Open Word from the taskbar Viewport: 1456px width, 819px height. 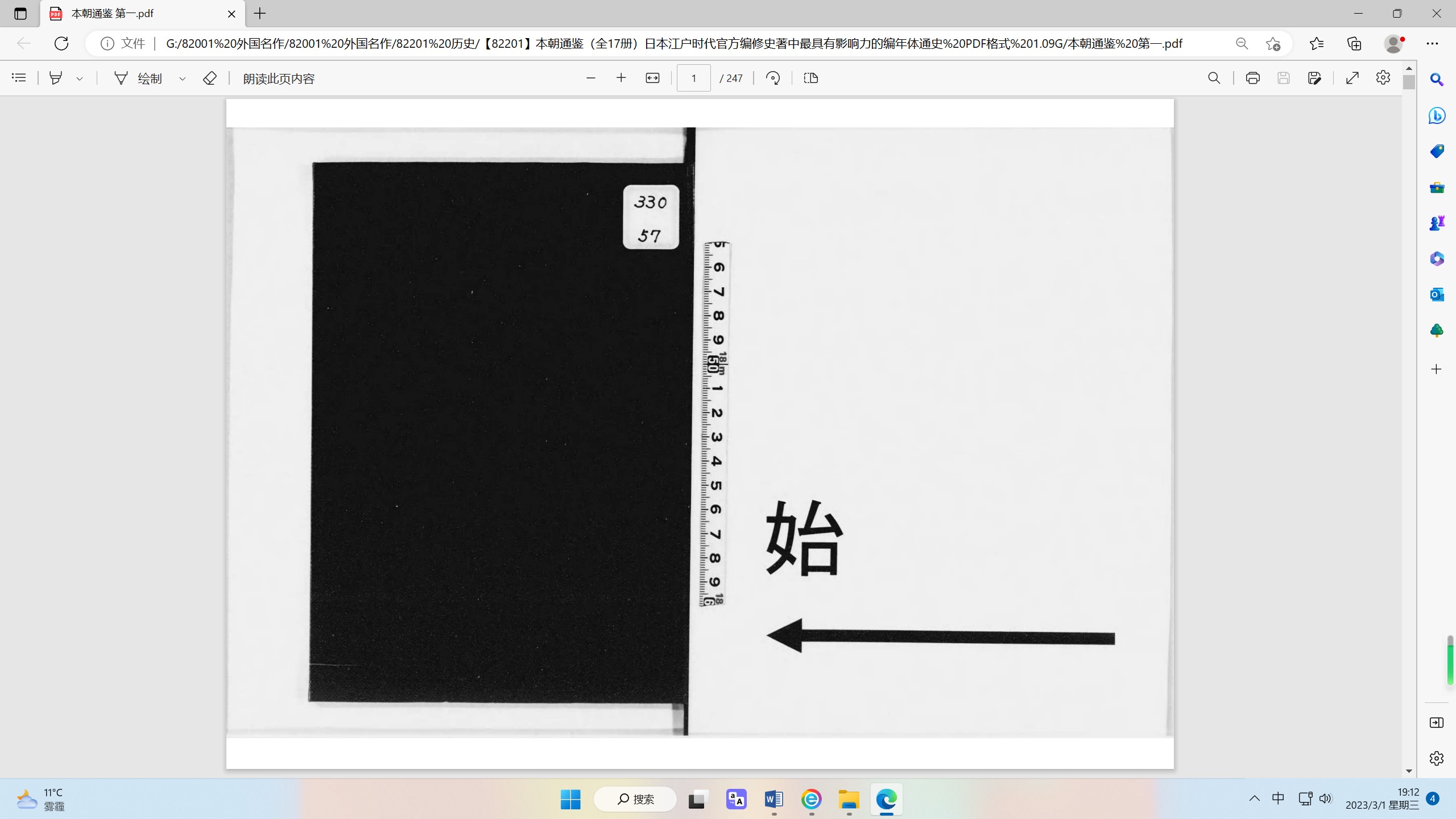[x=773, y=799]
